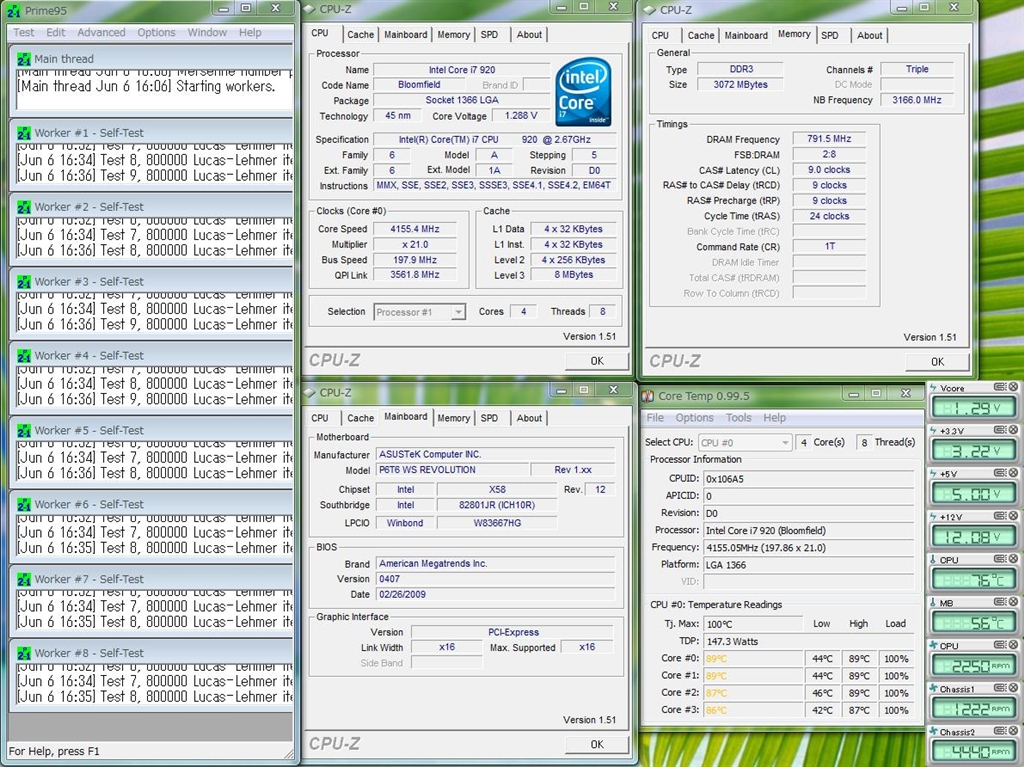
Task: Click the Prime95 title bar app icon
Action: tap(14, 11)
